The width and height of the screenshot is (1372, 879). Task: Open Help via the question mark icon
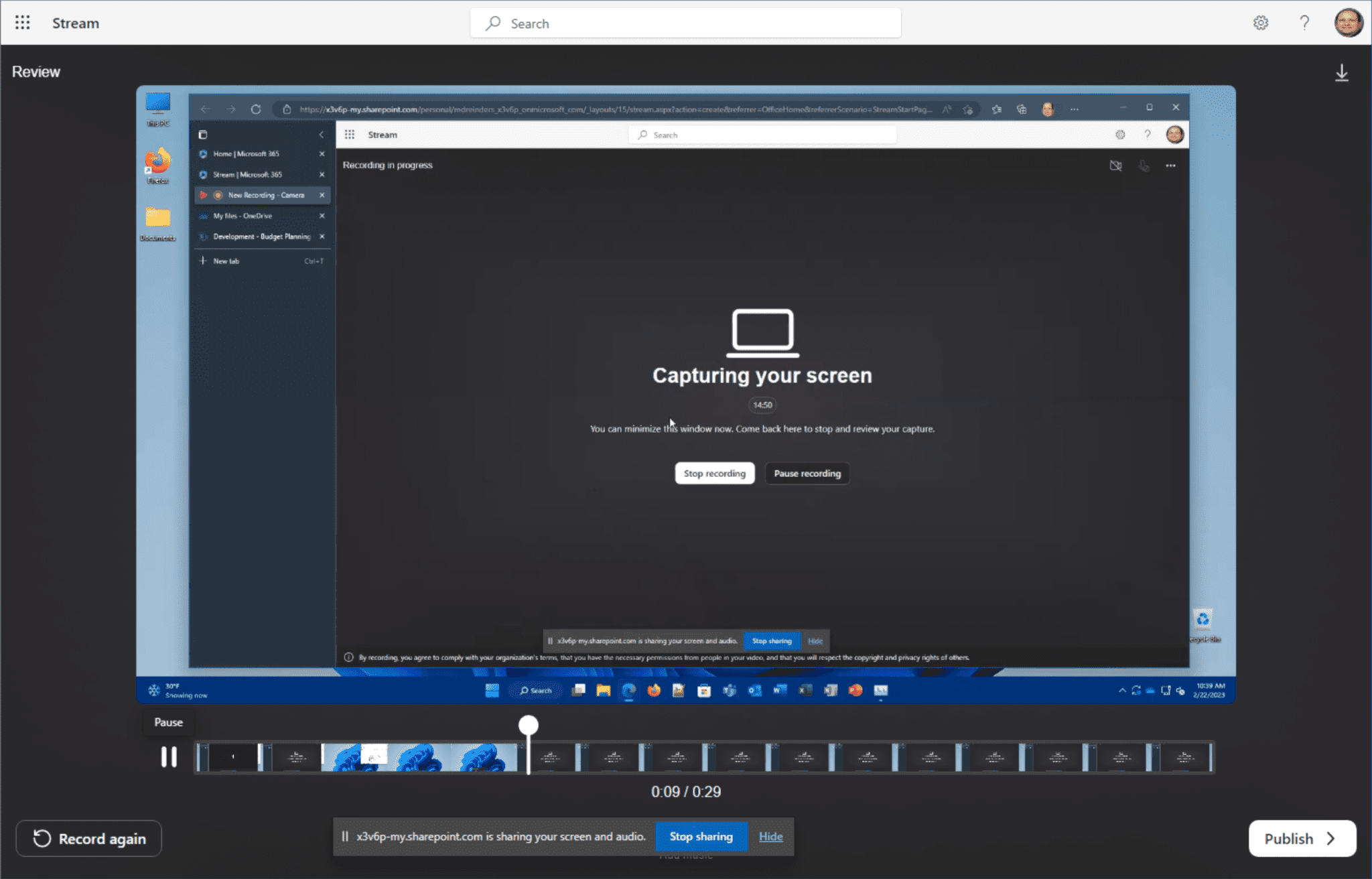coord(1304,22)
